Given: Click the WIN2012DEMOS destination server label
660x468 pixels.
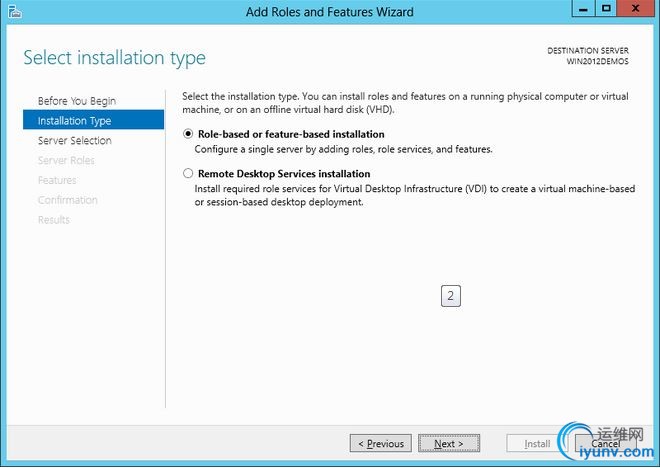Looking at the screenshot, I should pyautogui.click(x=597, y=61).
